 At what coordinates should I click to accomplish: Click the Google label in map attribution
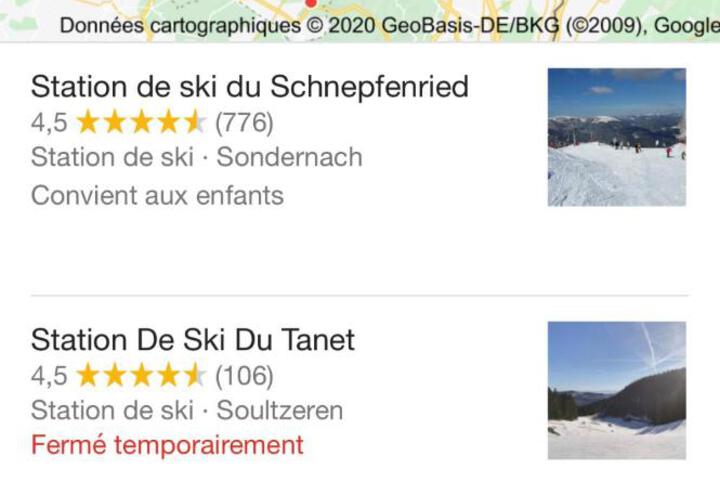(687, 25)
